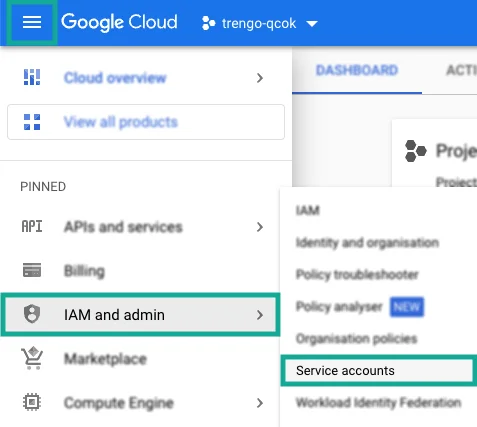Expand the IAM and admin chevron
Image resolution: width=477 pixels, height=427 pixels.
click(260, 315)
